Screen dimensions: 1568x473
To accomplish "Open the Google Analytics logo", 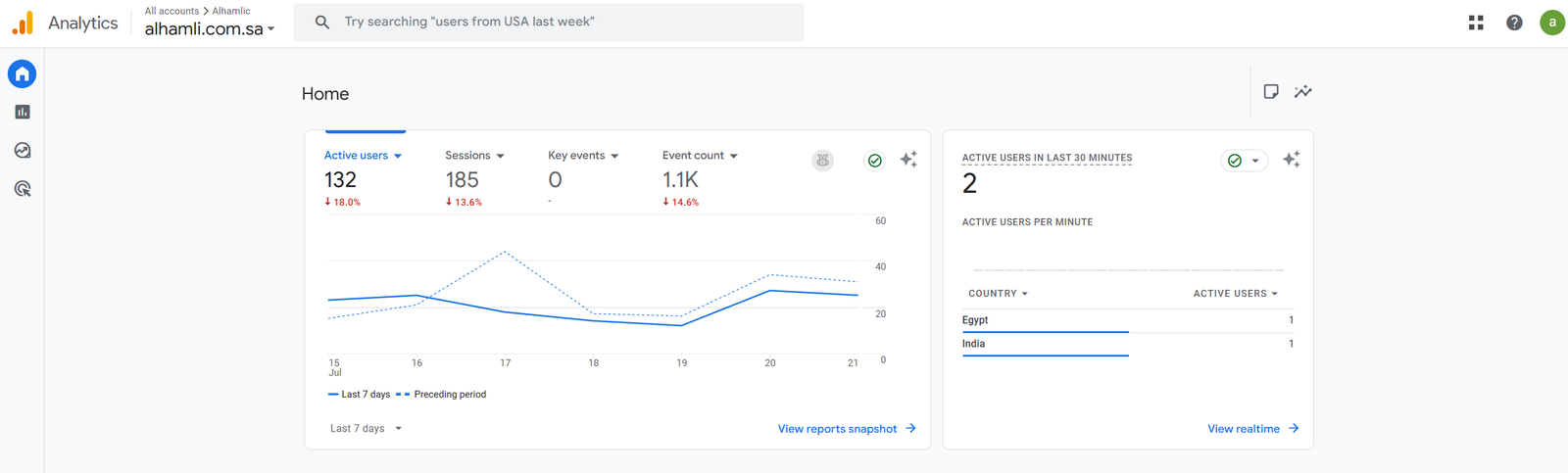I will tap(23, 23).
